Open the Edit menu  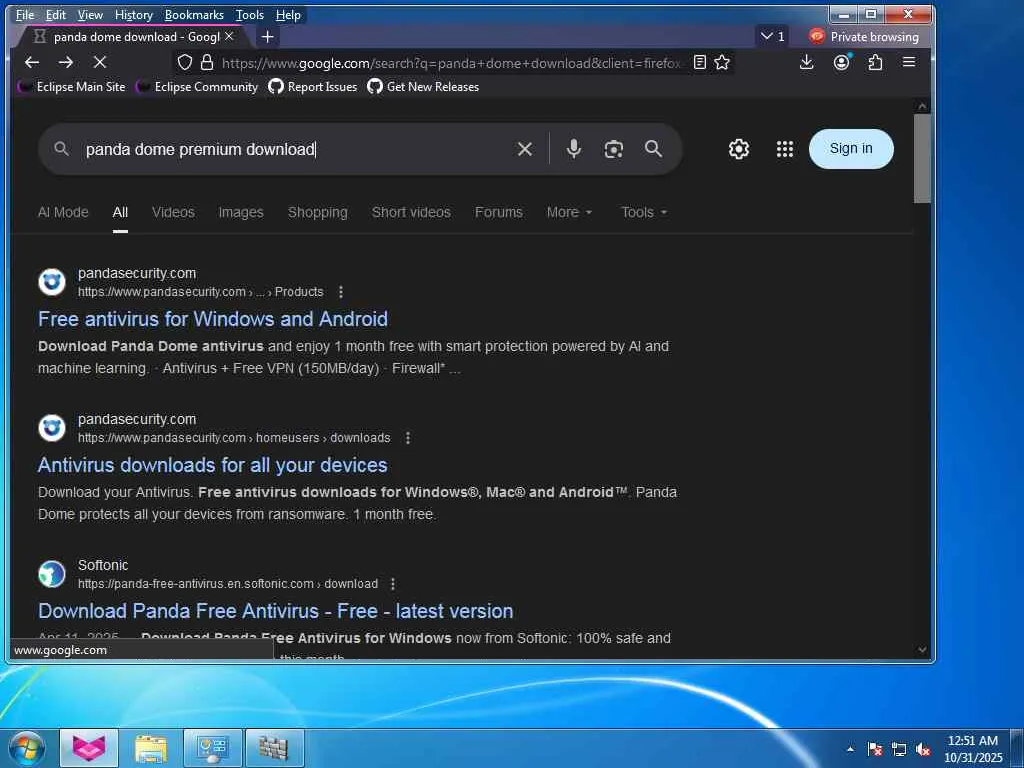tap(56, 14)
